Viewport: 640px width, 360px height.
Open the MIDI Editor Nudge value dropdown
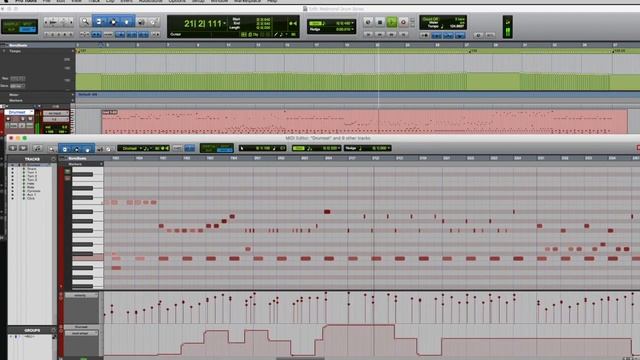tap(389, 148)
